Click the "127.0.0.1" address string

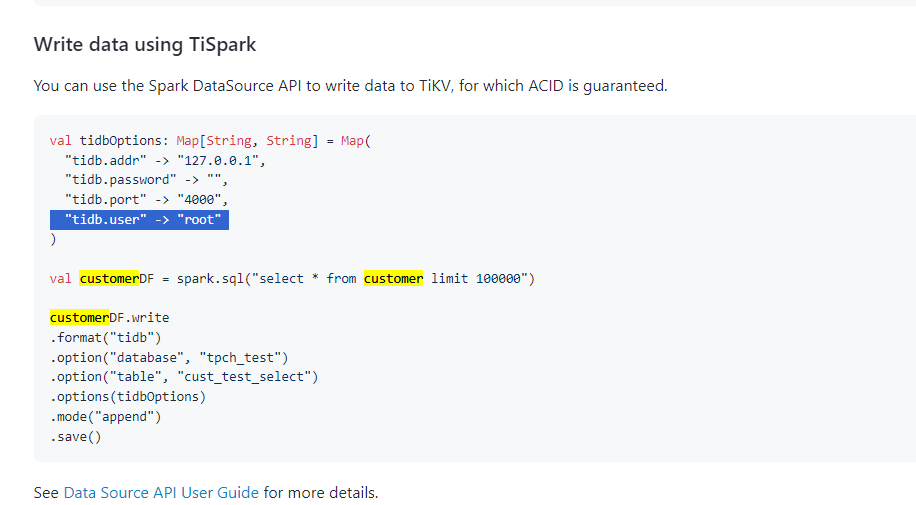pos(220,160)
